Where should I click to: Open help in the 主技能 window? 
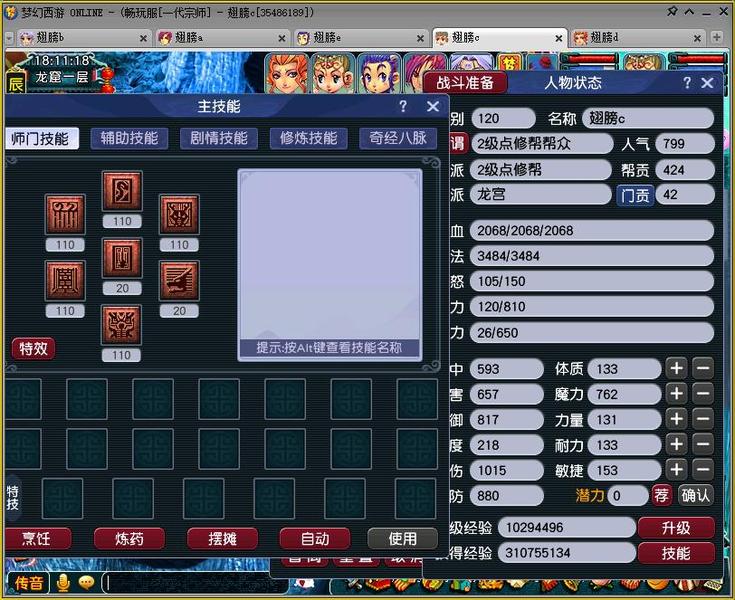coord(403,106)
